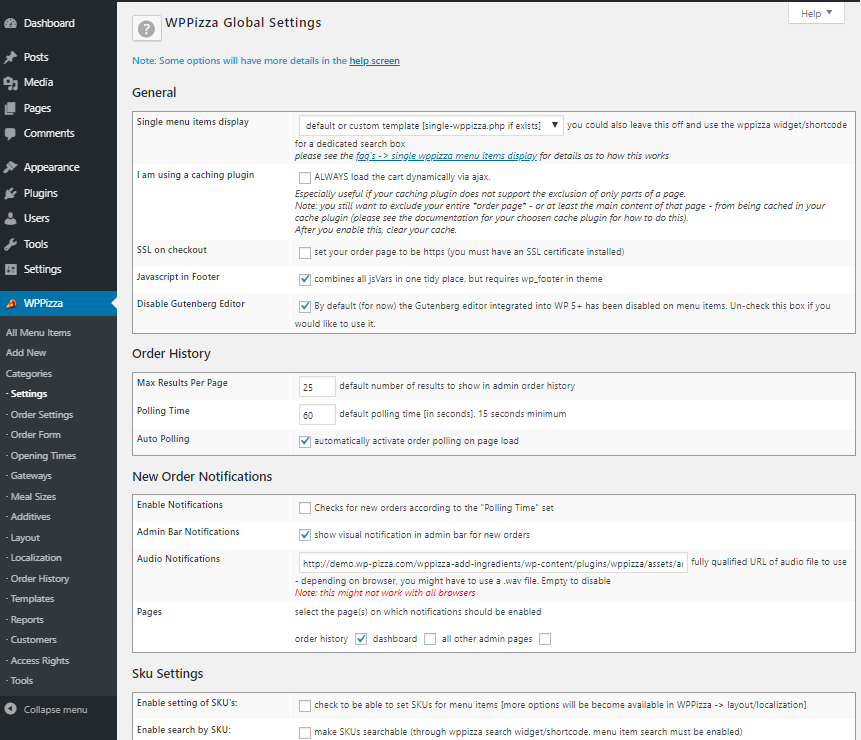
Task: Click the Collapse menu arrow icon
Action: 11,710
